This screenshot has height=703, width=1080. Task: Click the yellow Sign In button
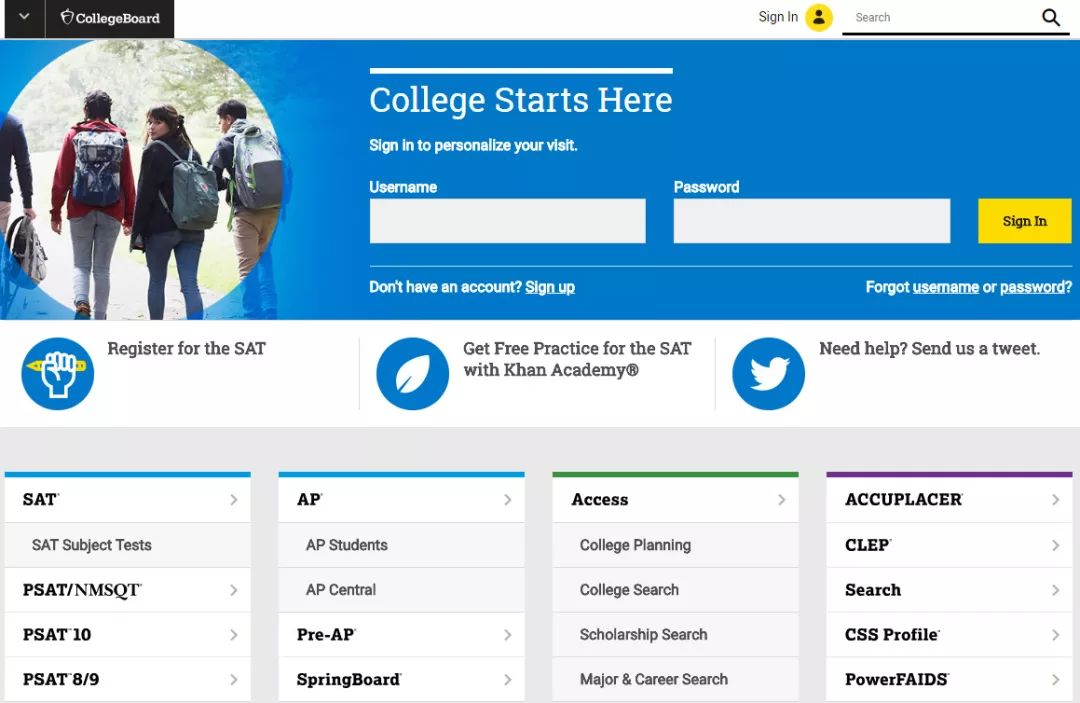click(x=1024, y=221)
